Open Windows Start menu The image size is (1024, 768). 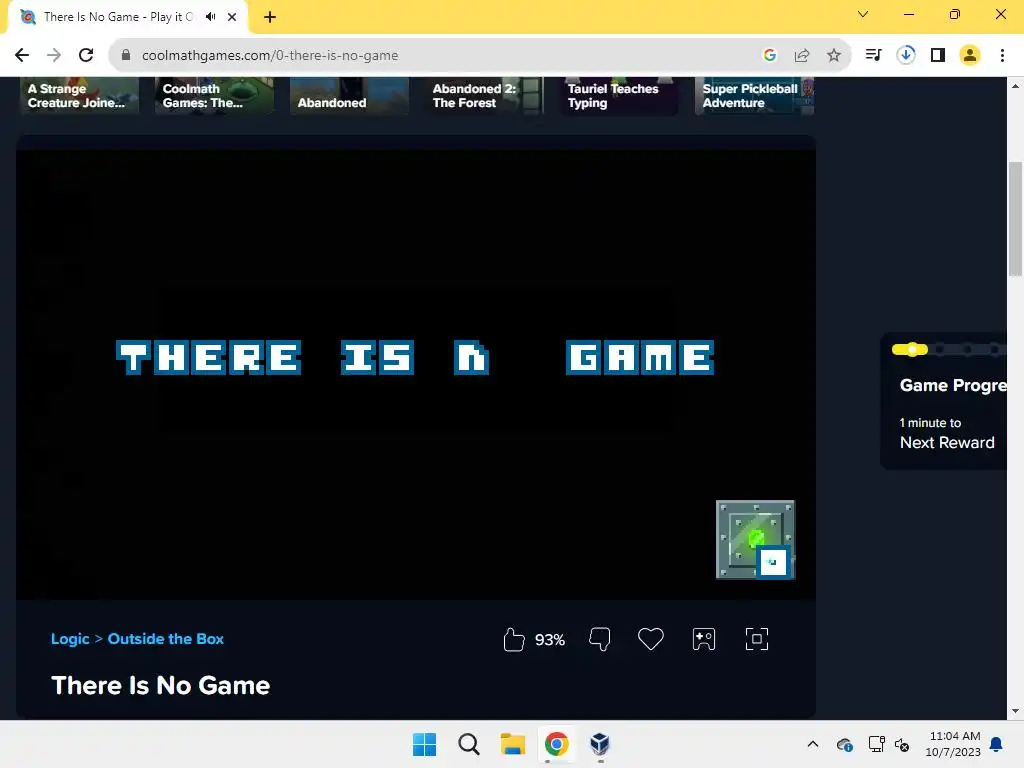coord(424,744)
